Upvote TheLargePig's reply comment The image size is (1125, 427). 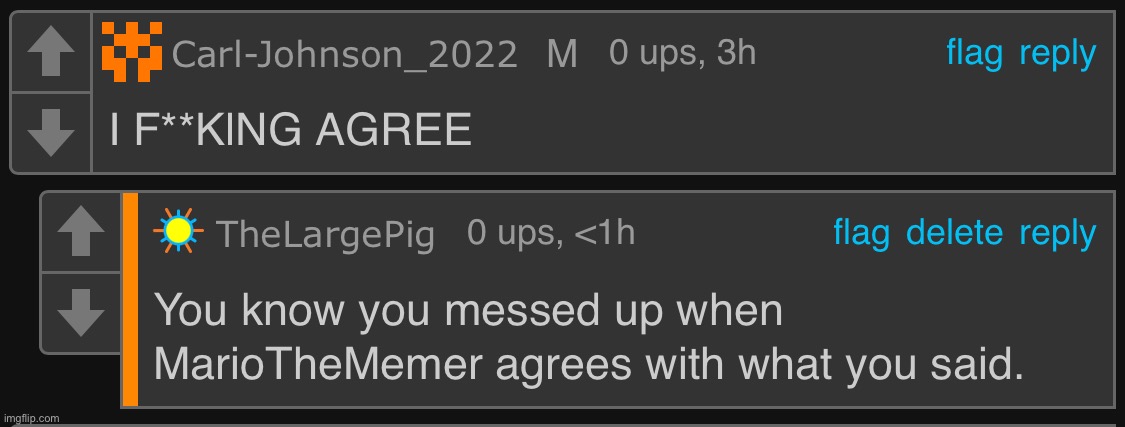pyautogui.click(x=80, y=232)
